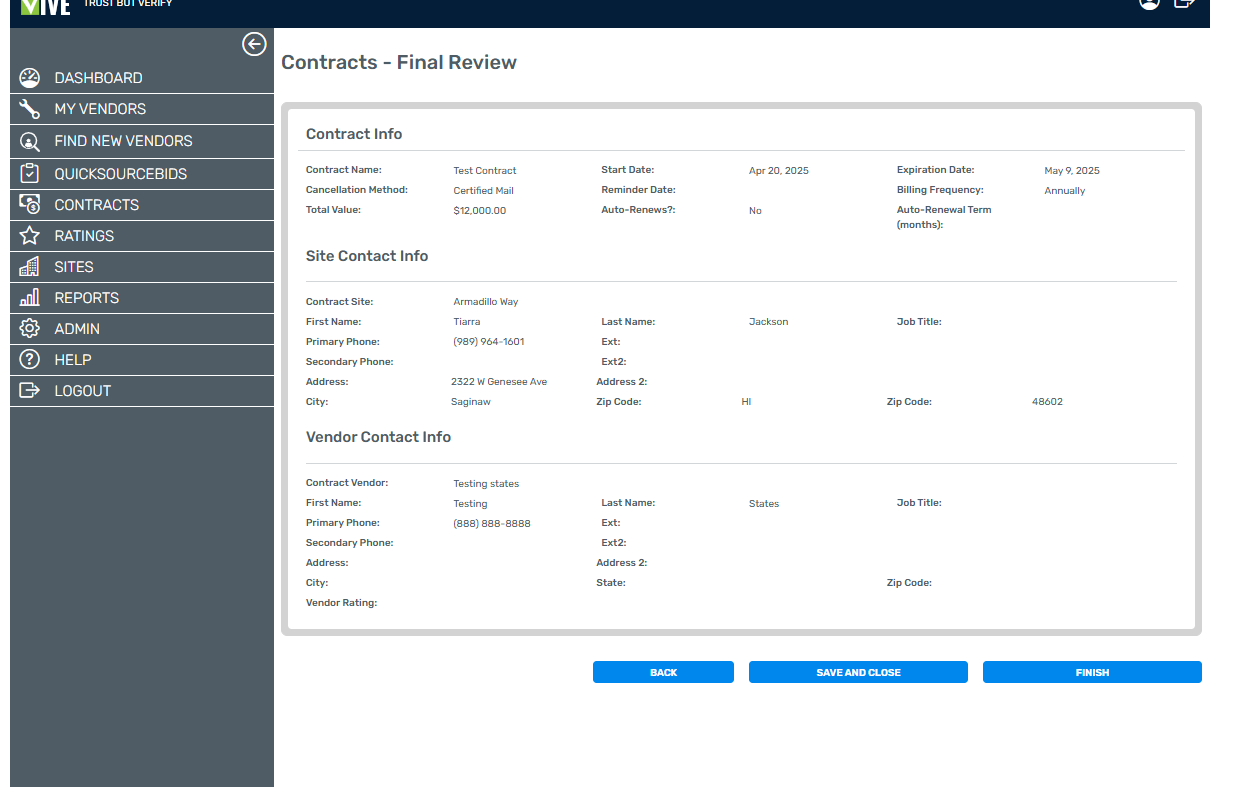Click the Certified Mail cancellation value
This screenshot has height=787, width=1244.
[483, 191]
